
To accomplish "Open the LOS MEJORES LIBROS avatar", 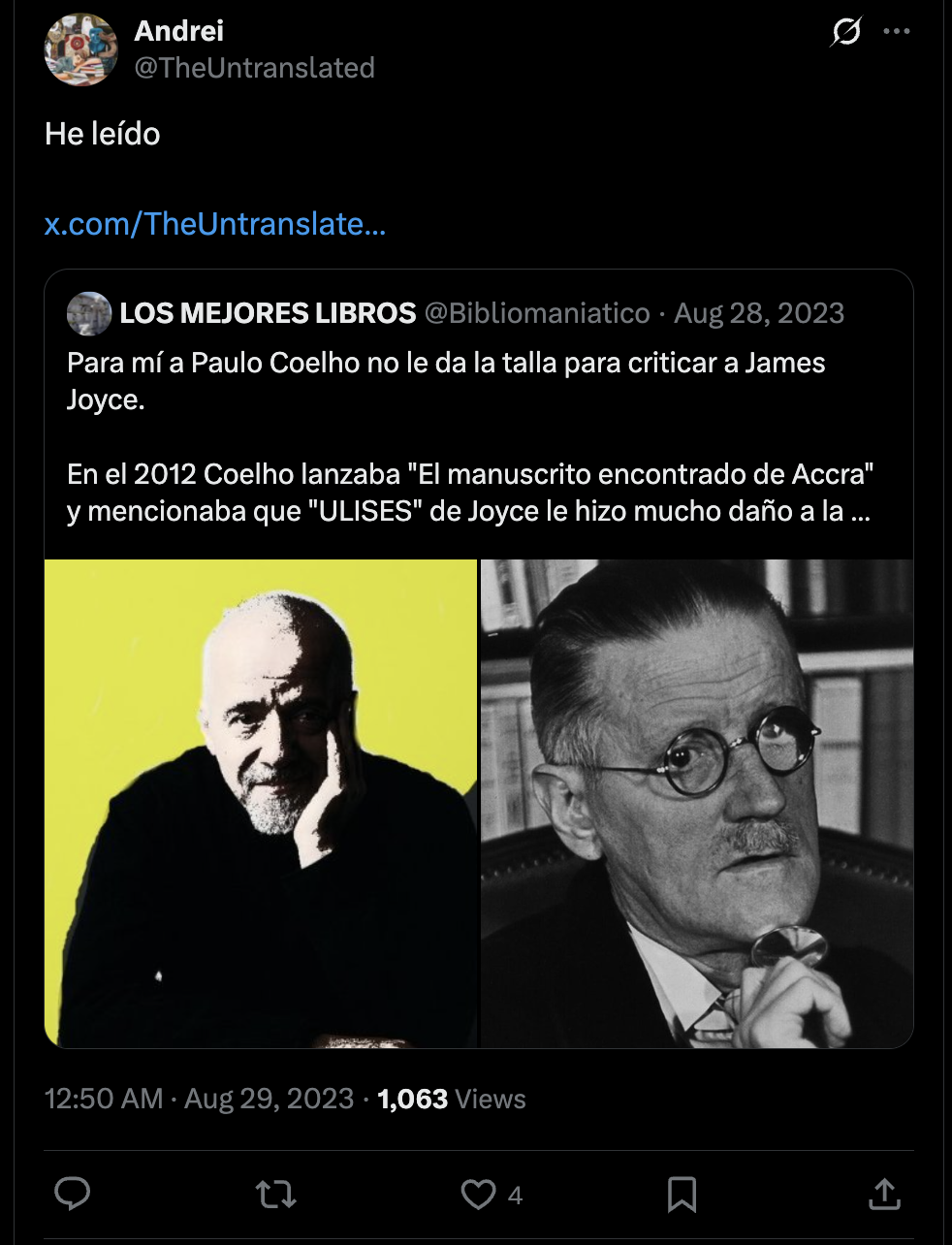I will pyautogui.click(x=89, y=313).
